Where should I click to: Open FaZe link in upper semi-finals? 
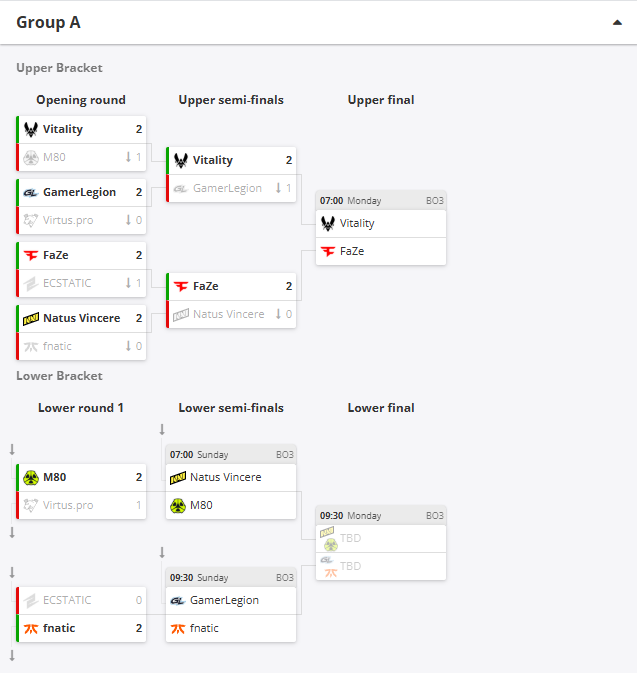click(x=206, y=286)
